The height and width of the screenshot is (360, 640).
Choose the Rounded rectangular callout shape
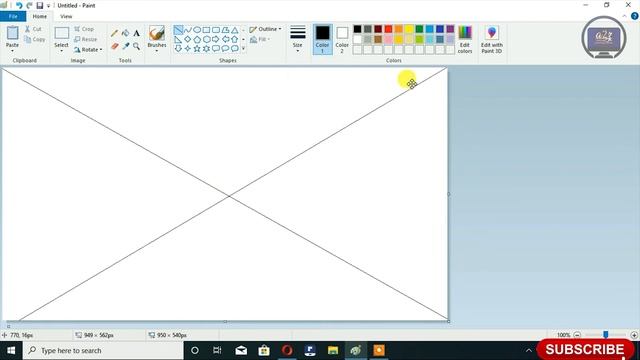[x=216, y=49]
